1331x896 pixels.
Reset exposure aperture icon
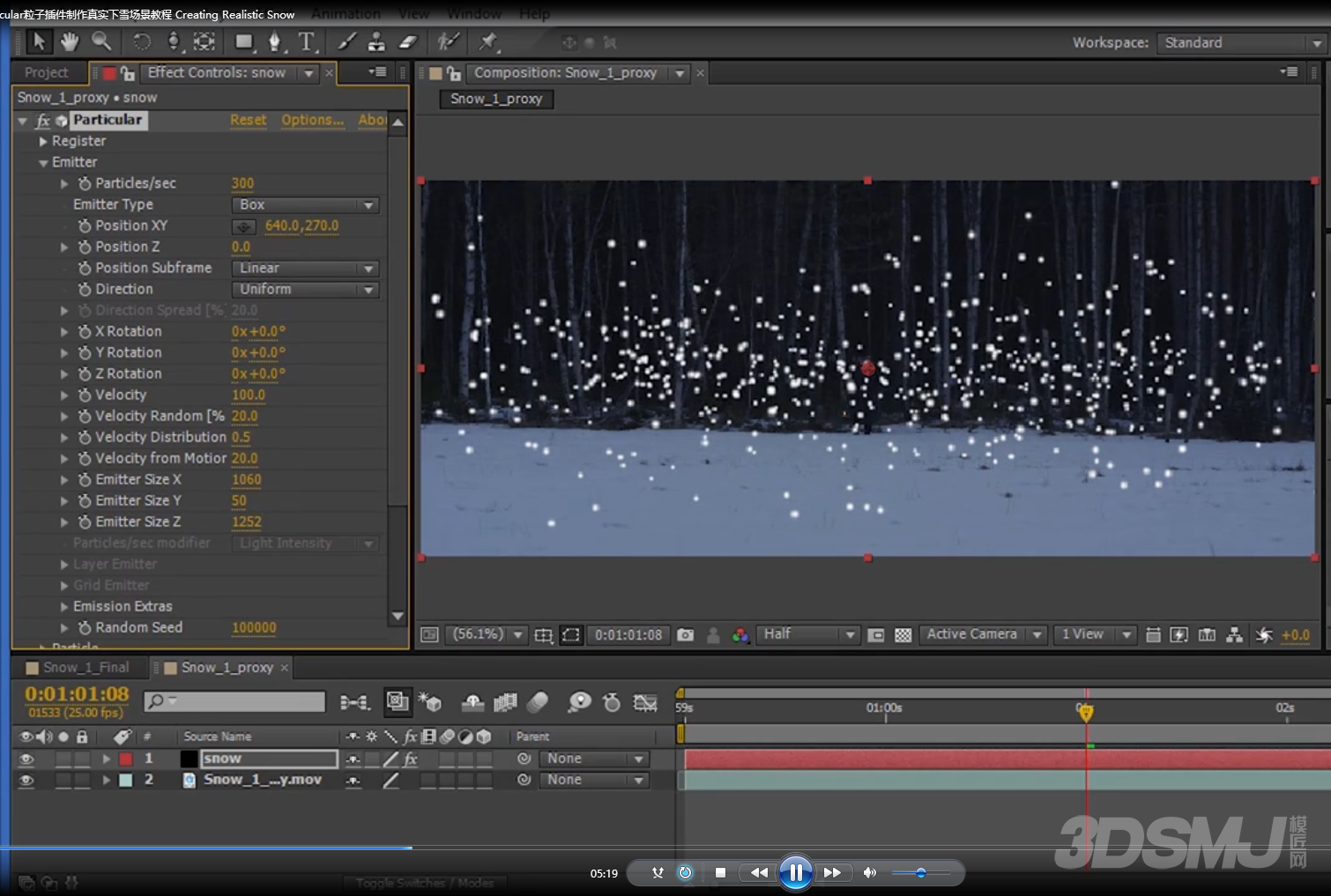[x=1264, y=634]
